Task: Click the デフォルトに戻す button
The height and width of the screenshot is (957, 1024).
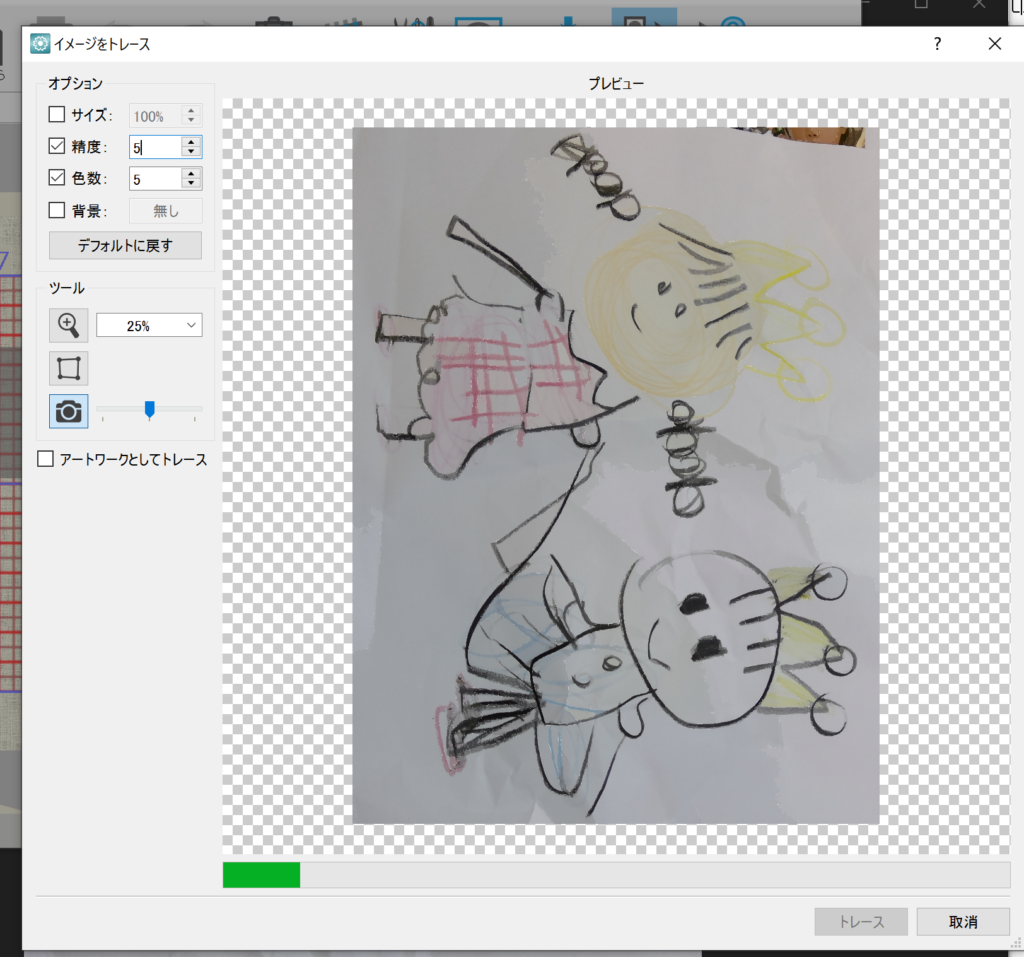Action: click(x=125, y=245)
